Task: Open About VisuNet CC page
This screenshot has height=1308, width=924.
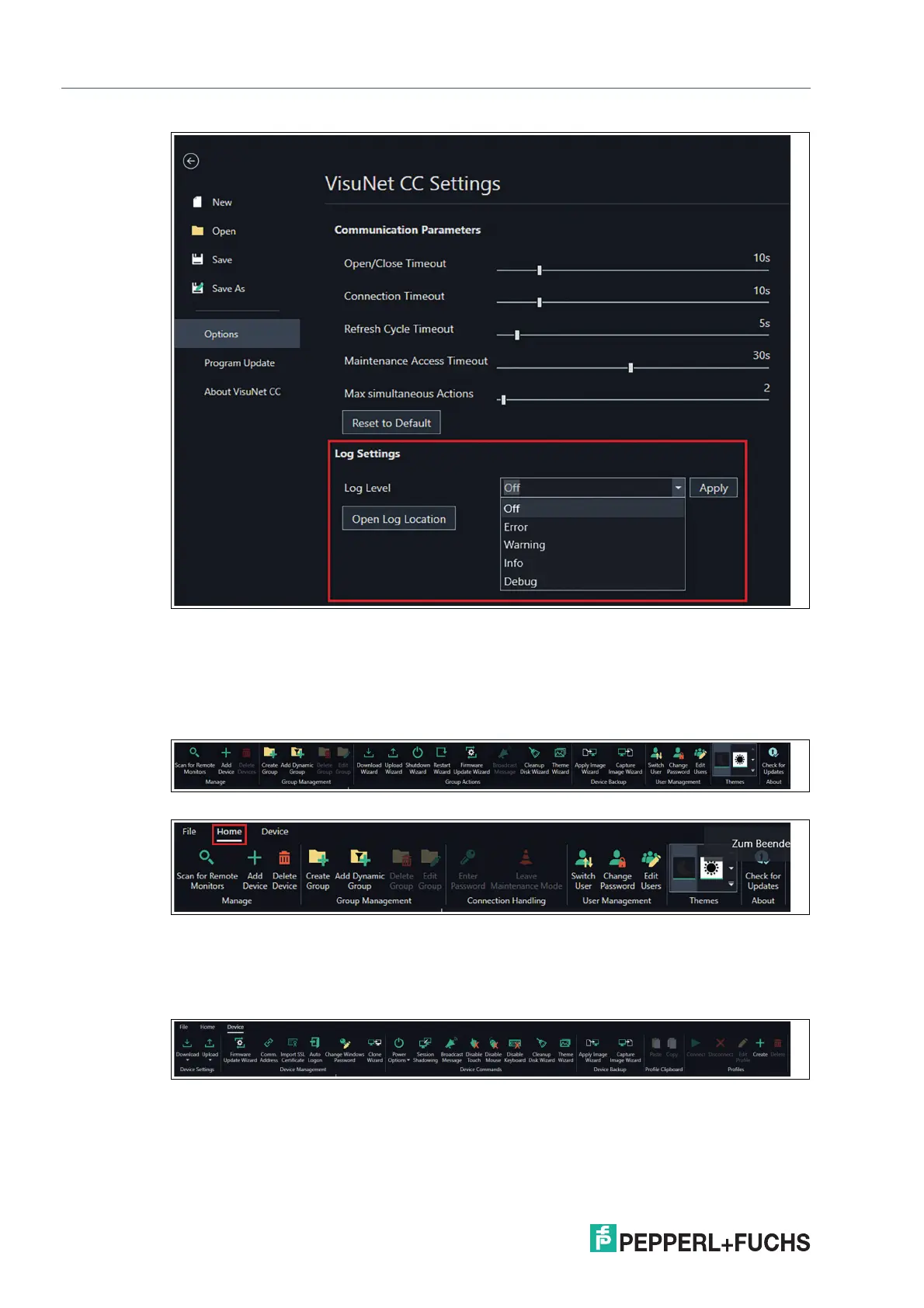Action: click(242, 391)
